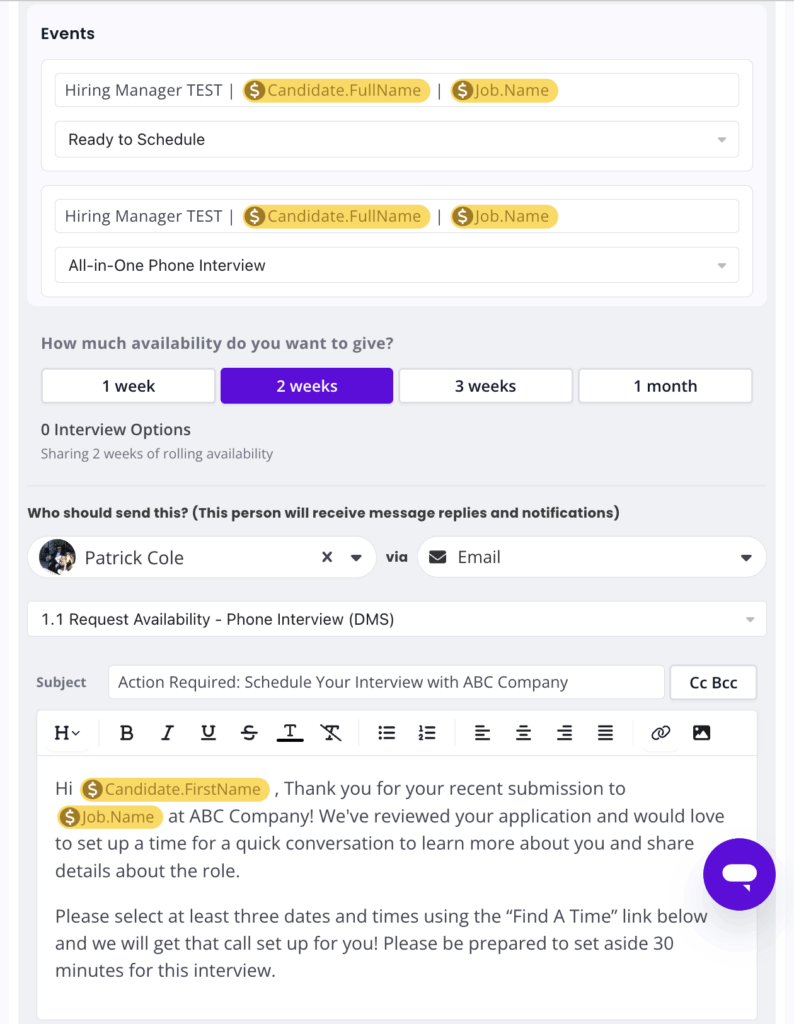794x1024 pixels.
Task: Apply italic formatting to the message
Action: 167,733
